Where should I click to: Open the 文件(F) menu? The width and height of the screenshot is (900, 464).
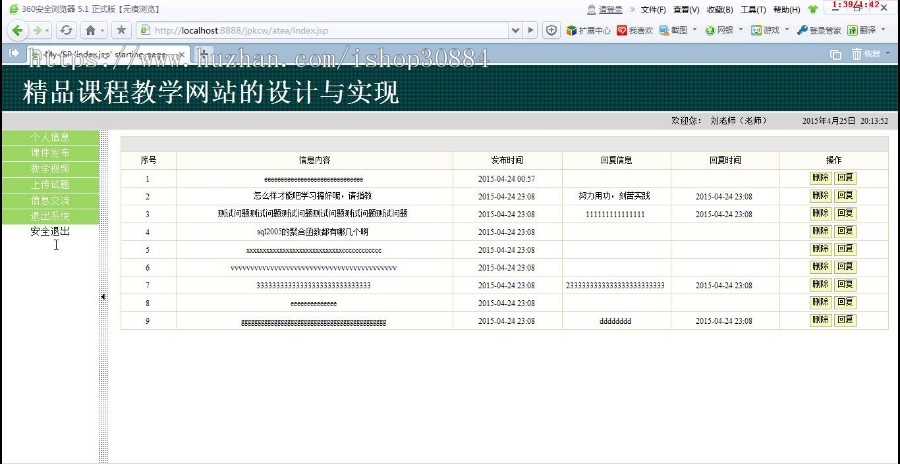(653, 9)
